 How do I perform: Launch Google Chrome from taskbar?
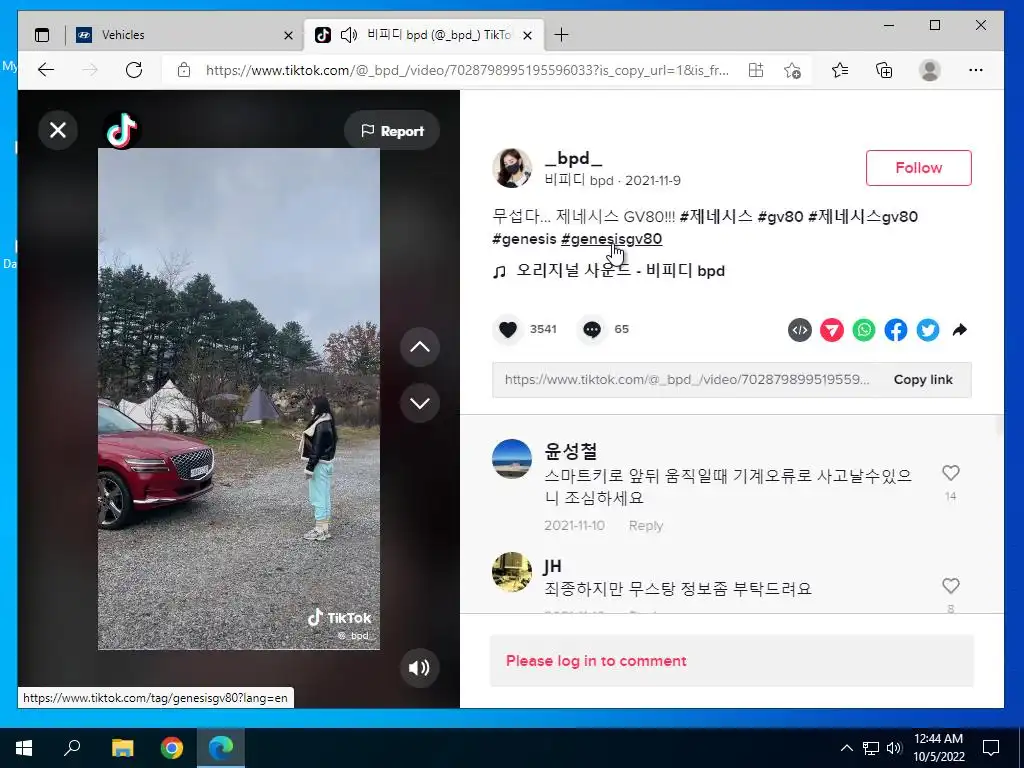pos(172,748)
